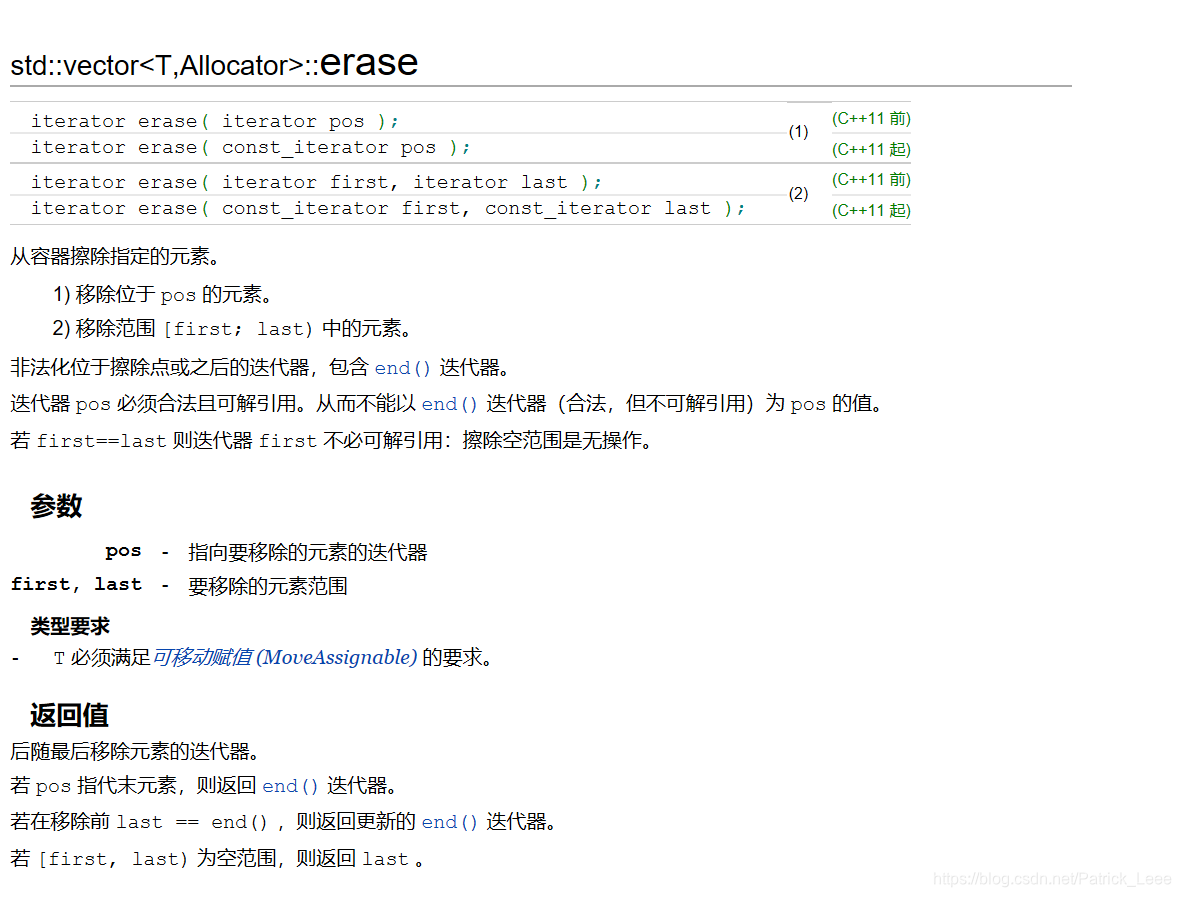Click the end() link in 返回值 section
Image resolution: width=1181 pixels, height=897 pixels.
coord(289,785)
